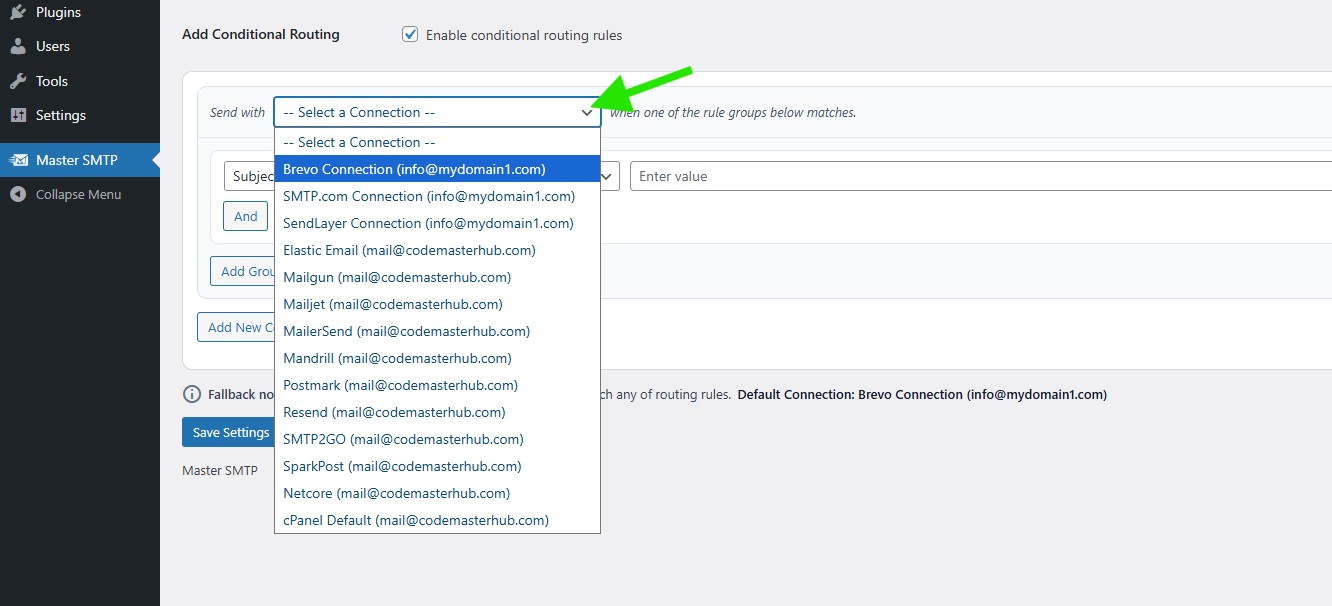Click the Fallback info circle icon

coord(192,394)
